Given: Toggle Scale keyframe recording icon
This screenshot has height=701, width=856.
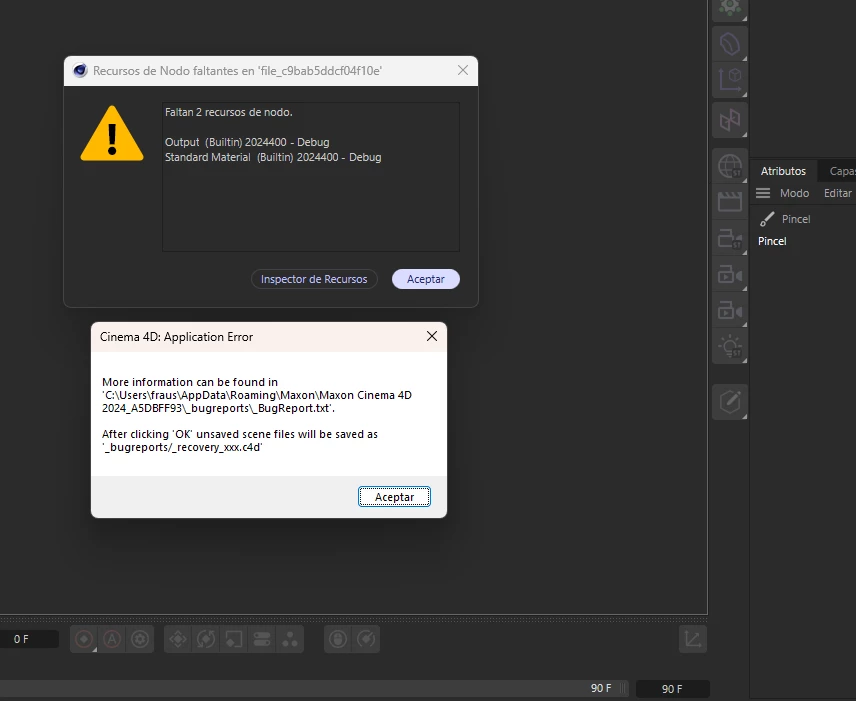Looking at the screenshot, I should [x=234, y=639].
